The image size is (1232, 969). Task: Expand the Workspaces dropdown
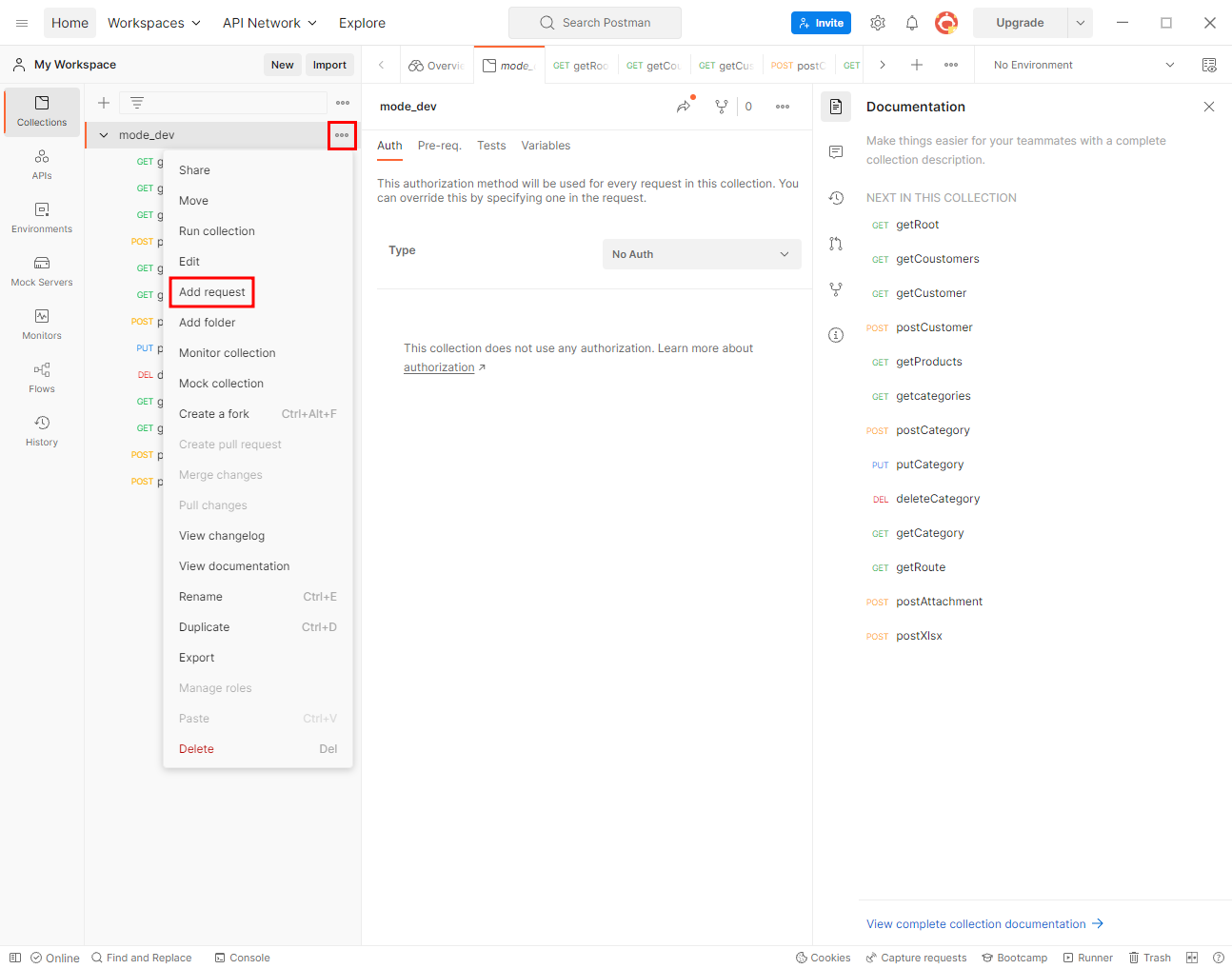154,23
